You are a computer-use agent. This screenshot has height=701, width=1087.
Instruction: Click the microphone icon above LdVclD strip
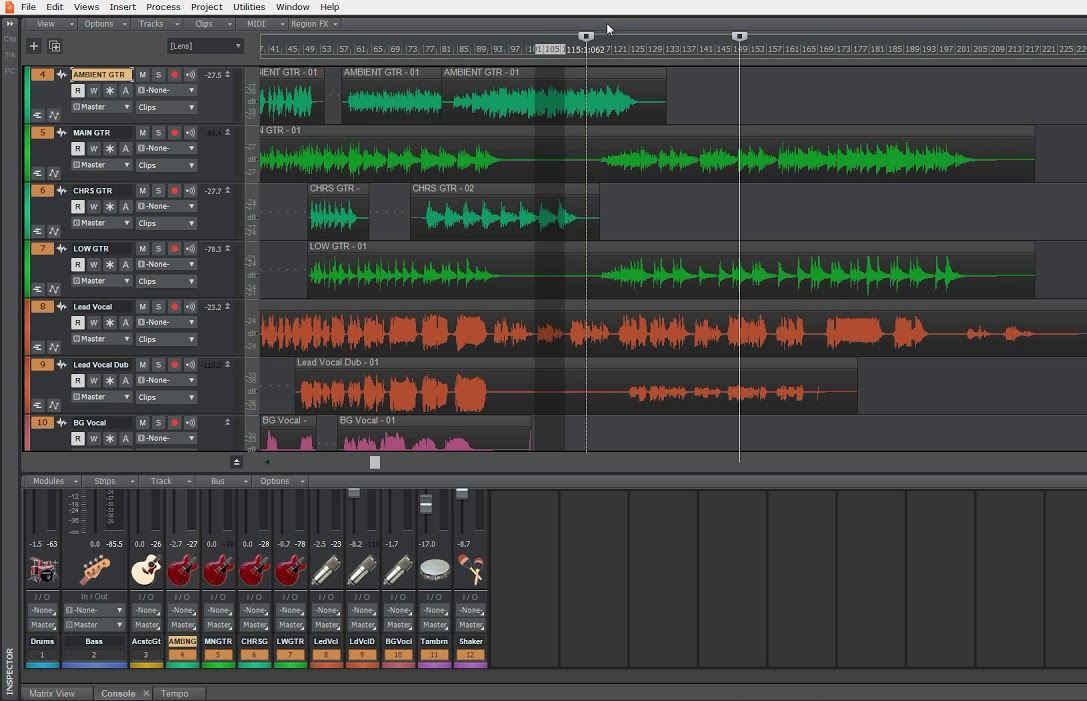362,571
